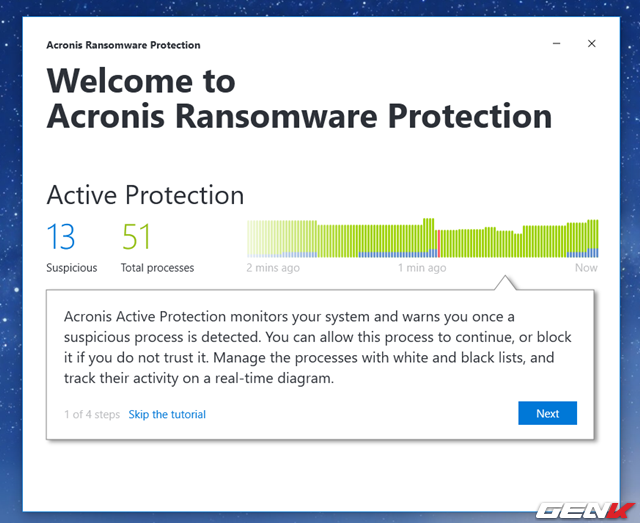
Task: Click the 'Suspicious' label
Action: point(72,268)
